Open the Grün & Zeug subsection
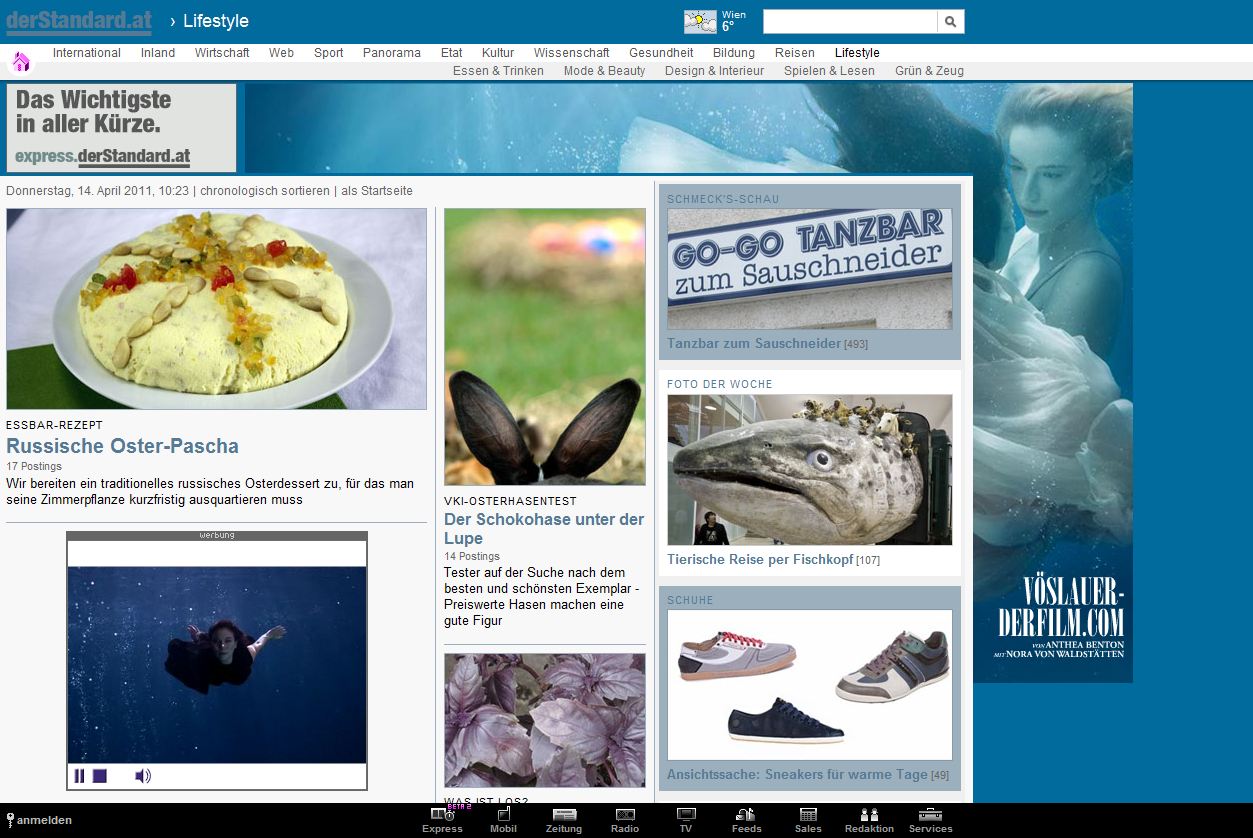 pyautogui.click(x=929, y=71)
